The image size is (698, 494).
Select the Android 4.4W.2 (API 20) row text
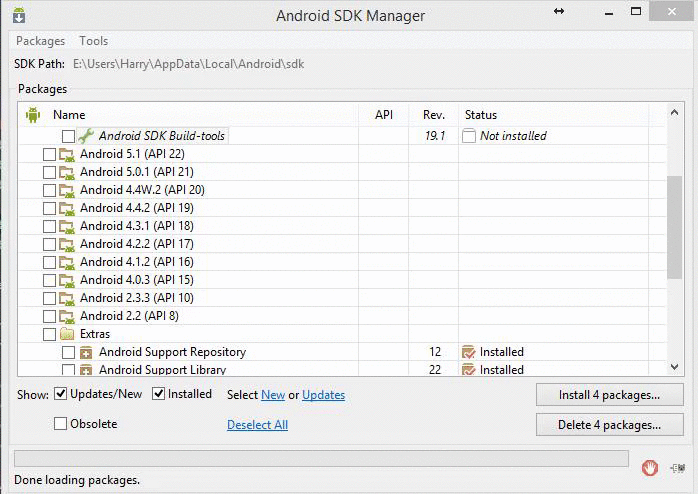[x=142, y=190]
